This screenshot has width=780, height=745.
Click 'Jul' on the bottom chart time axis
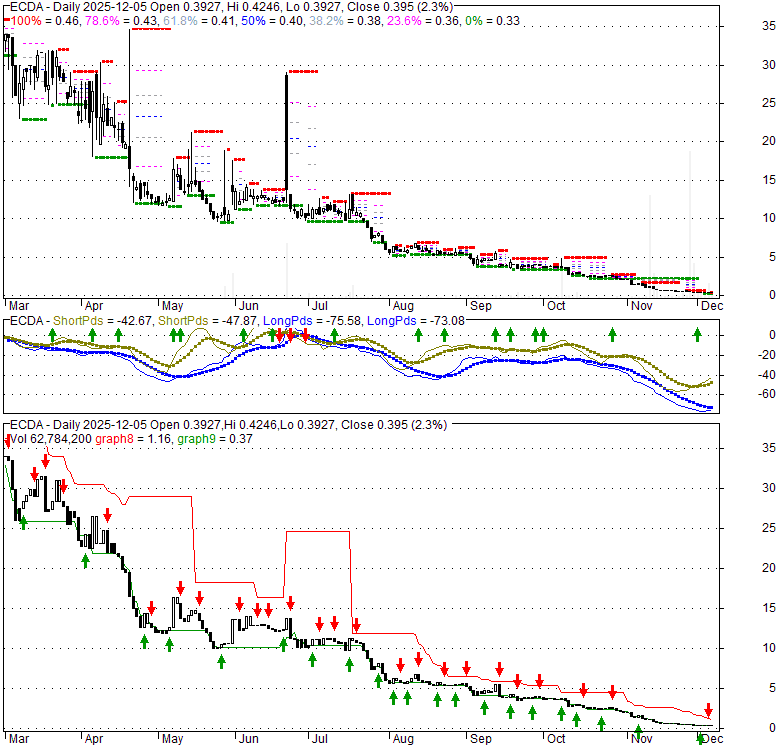[320, 739]
